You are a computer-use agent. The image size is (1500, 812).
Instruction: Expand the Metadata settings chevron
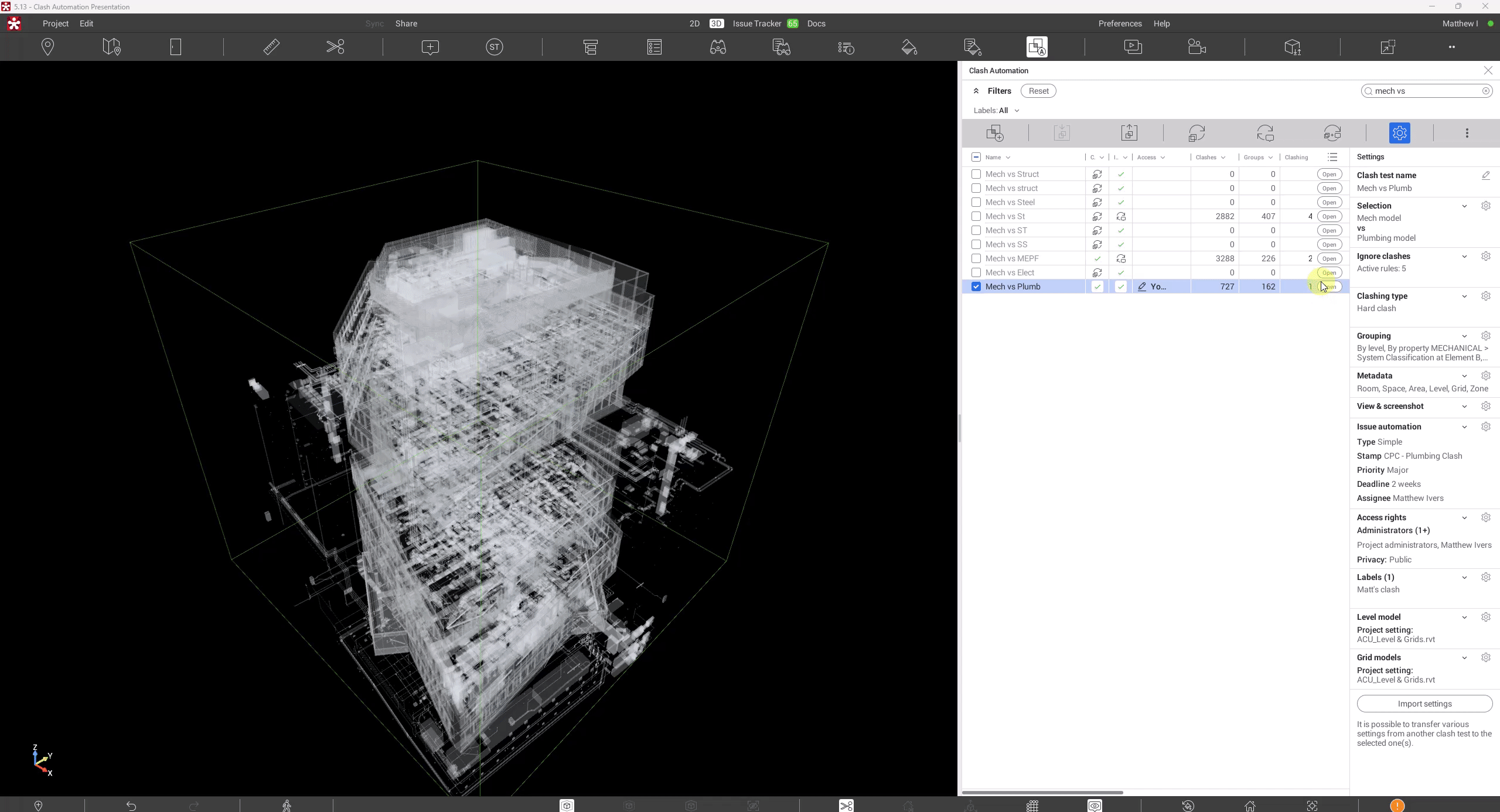pyautogui.click(x=1464, y=376)
